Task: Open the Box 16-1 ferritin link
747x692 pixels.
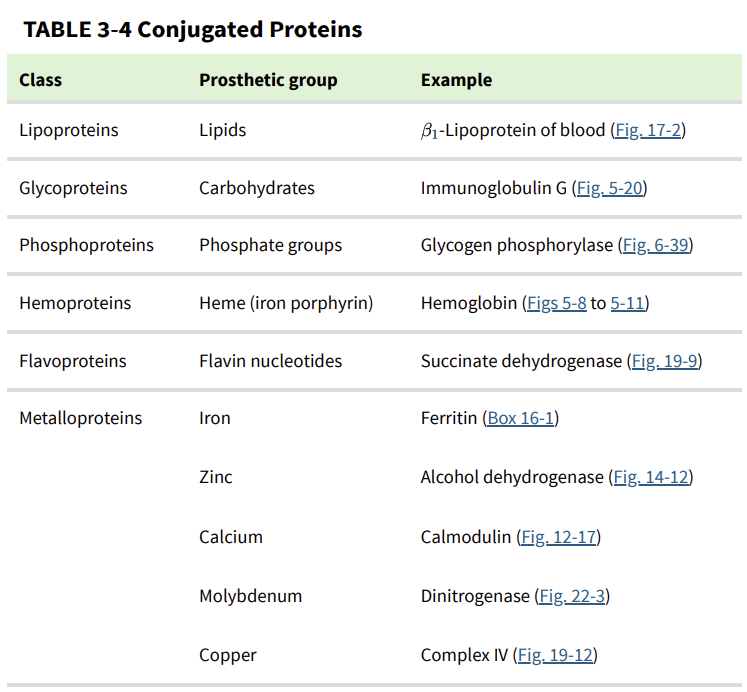Action: point(521,418)
